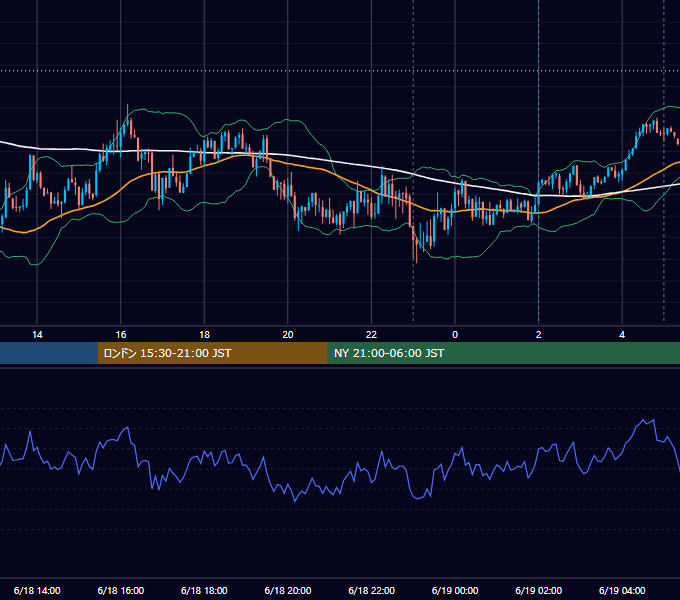Click the 6/18 16:00 date label
Viewport: 680px width, 600px height.
[x=121, y=590]
